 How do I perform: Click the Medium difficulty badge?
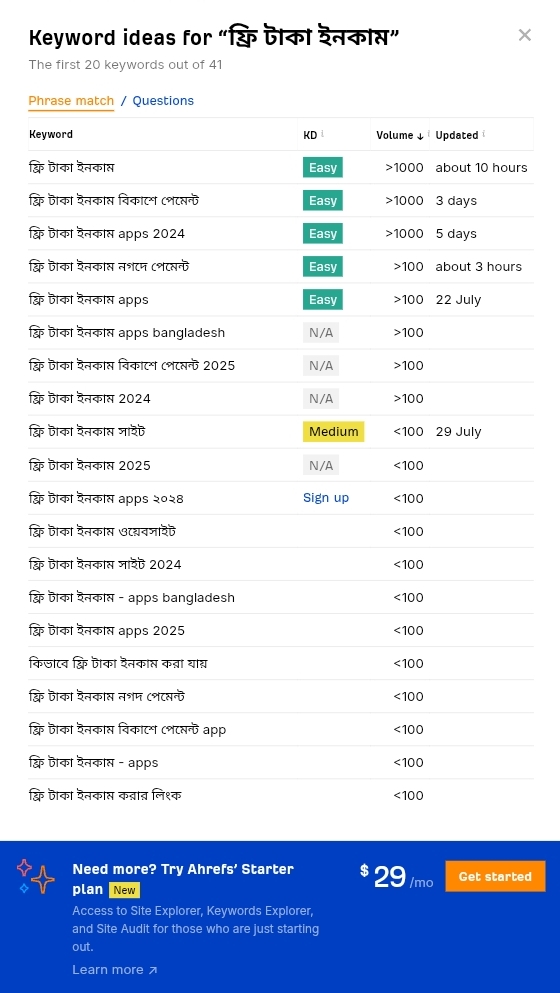click(333, 432)
